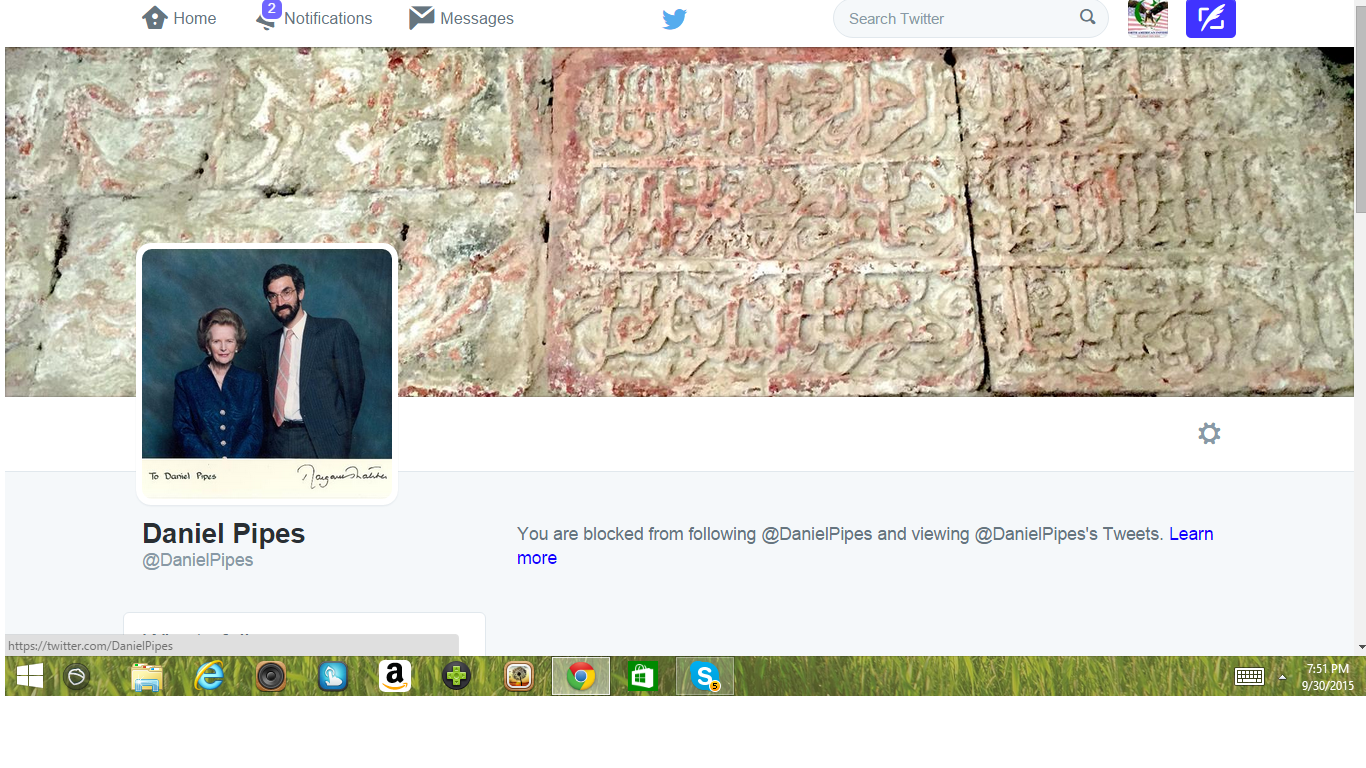Click the @DanielPipes handle
Screen dimensions: 1366x768
[198, 560]
